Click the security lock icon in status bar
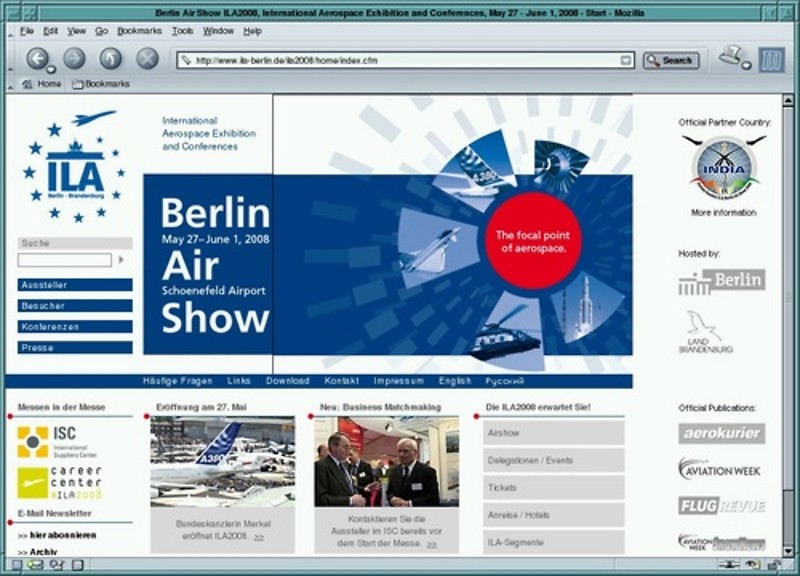 [x=774, y=565]
